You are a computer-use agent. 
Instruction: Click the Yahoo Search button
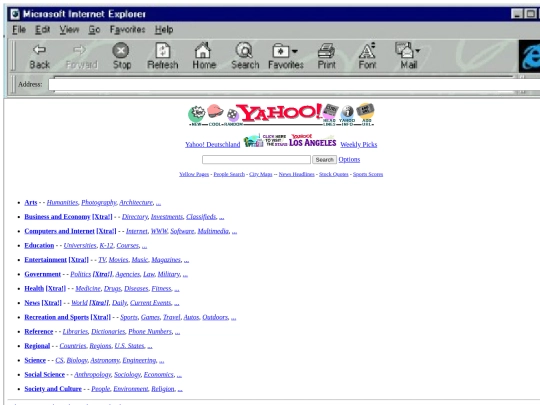(324, 159)
